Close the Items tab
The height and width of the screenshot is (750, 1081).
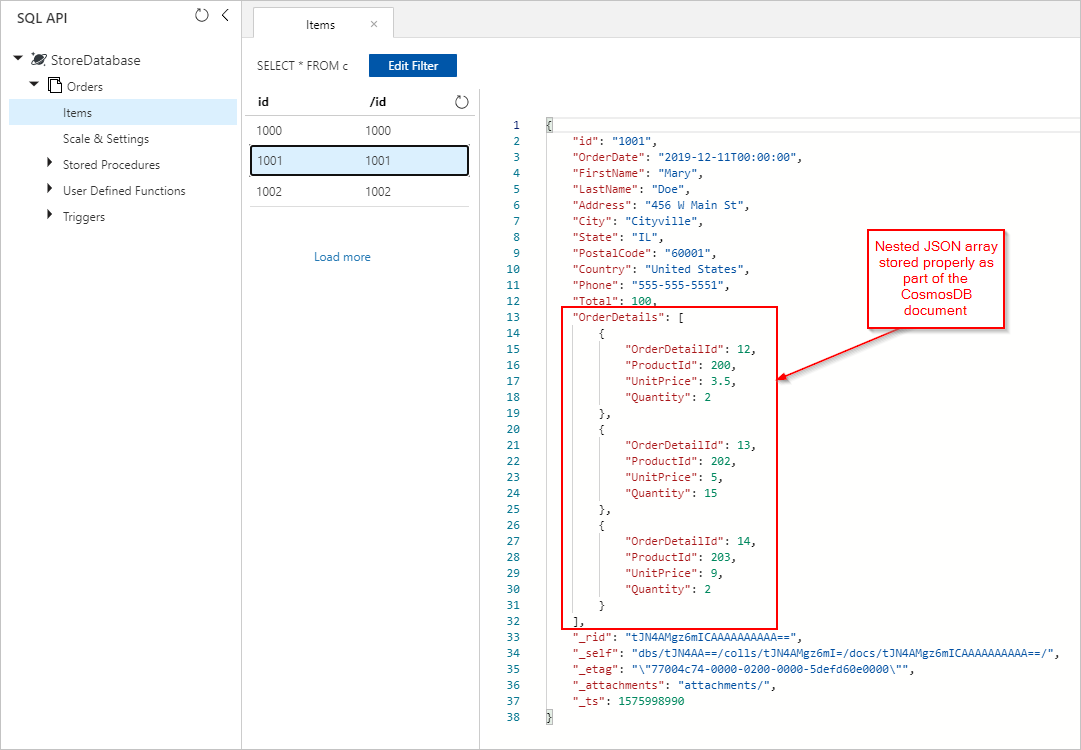[376, 23]
